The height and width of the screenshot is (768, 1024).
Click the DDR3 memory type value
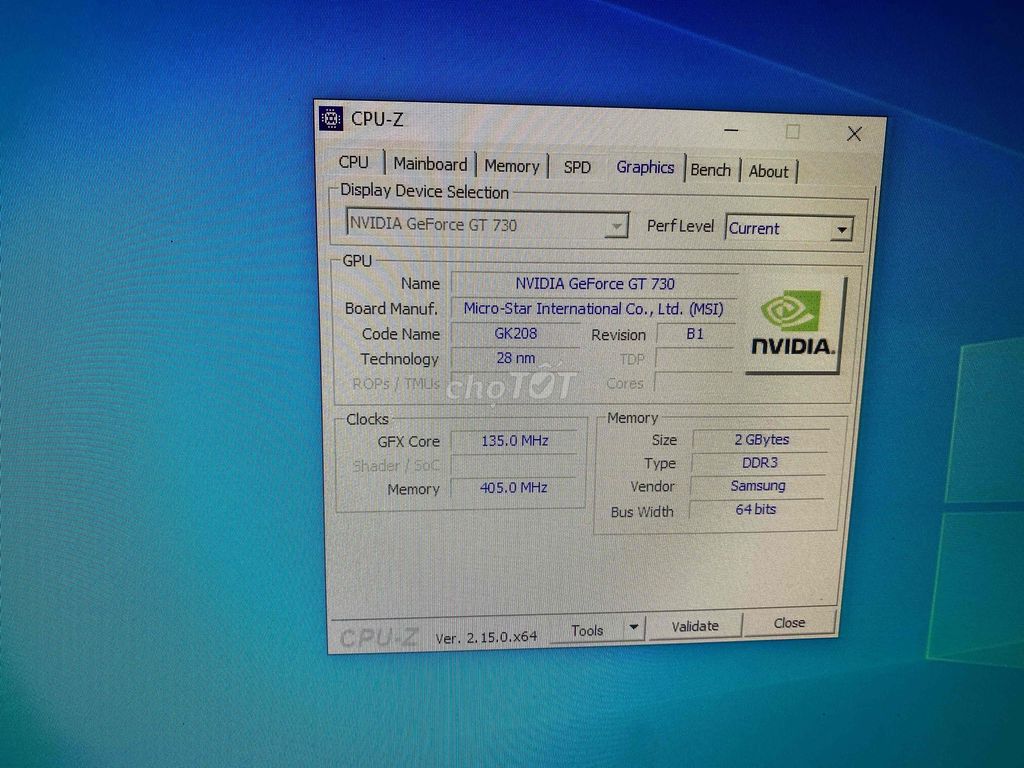pos(760,462)
